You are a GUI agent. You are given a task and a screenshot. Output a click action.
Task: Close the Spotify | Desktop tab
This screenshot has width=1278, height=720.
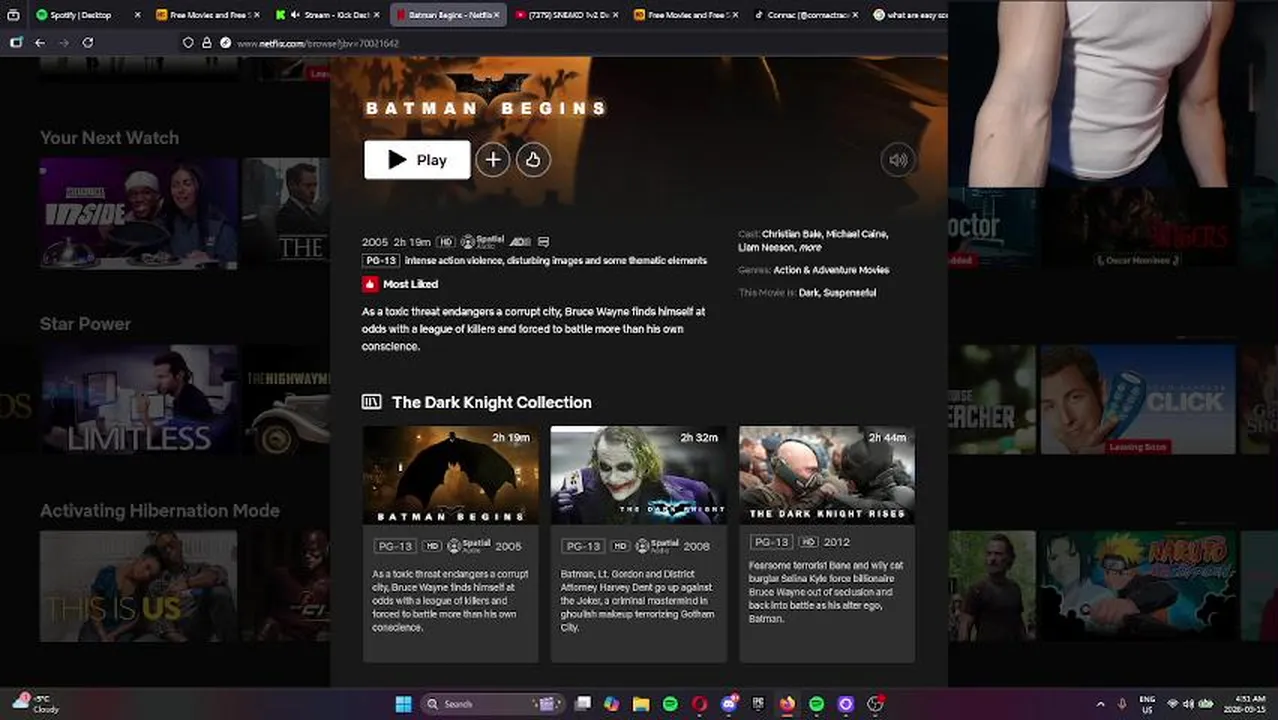tap(137, 15)
